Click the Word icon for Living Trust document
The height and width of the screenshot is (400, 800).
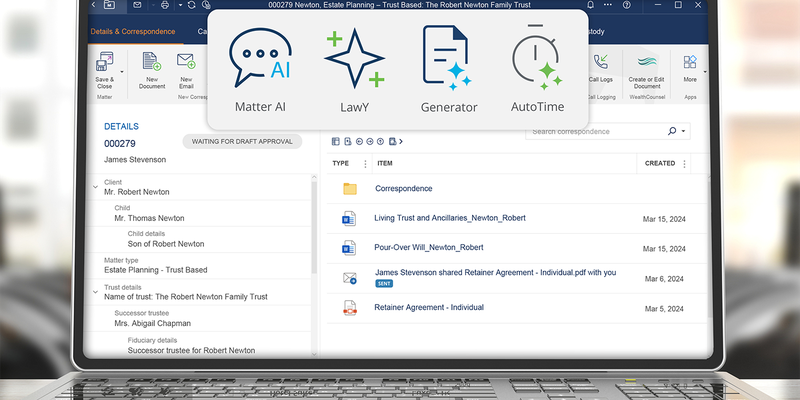tap(349, 218)
